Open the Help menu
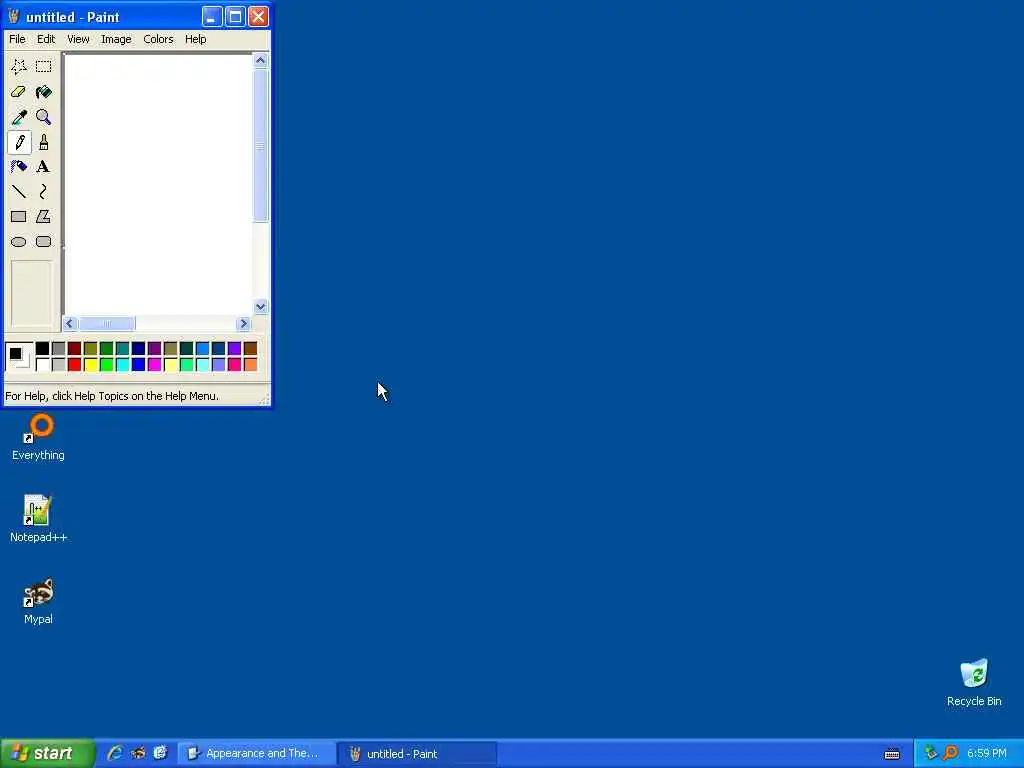Viewport: 1024px width, 768px height. click(x=195, y=39)
